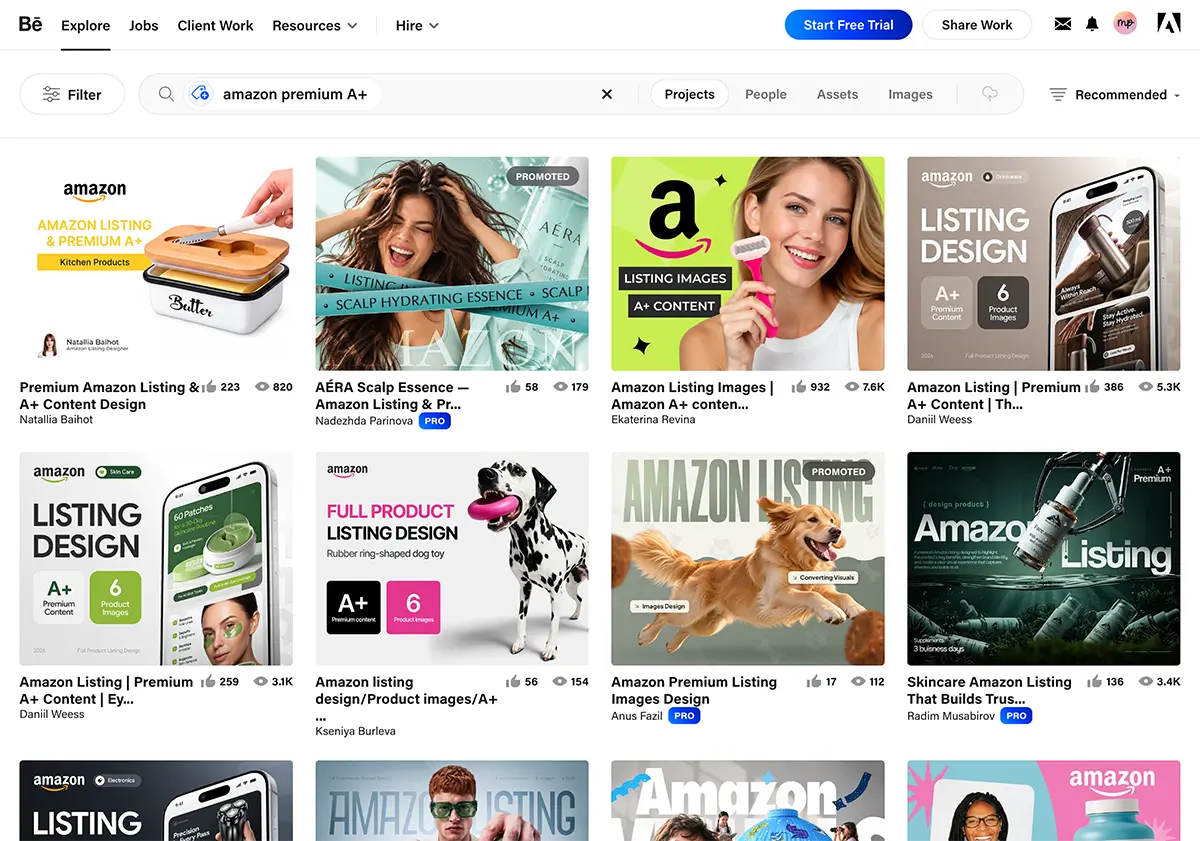The height and width of the screenshot is (841, 1200).
Task: Switch to the People search tab
Action: click(766, 94)
